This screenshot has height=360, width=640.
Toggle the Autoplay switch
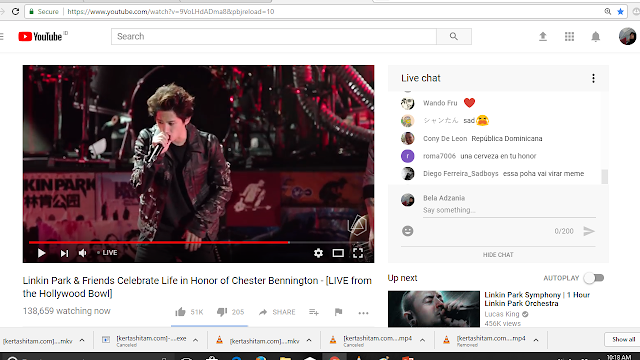[593, 278]
